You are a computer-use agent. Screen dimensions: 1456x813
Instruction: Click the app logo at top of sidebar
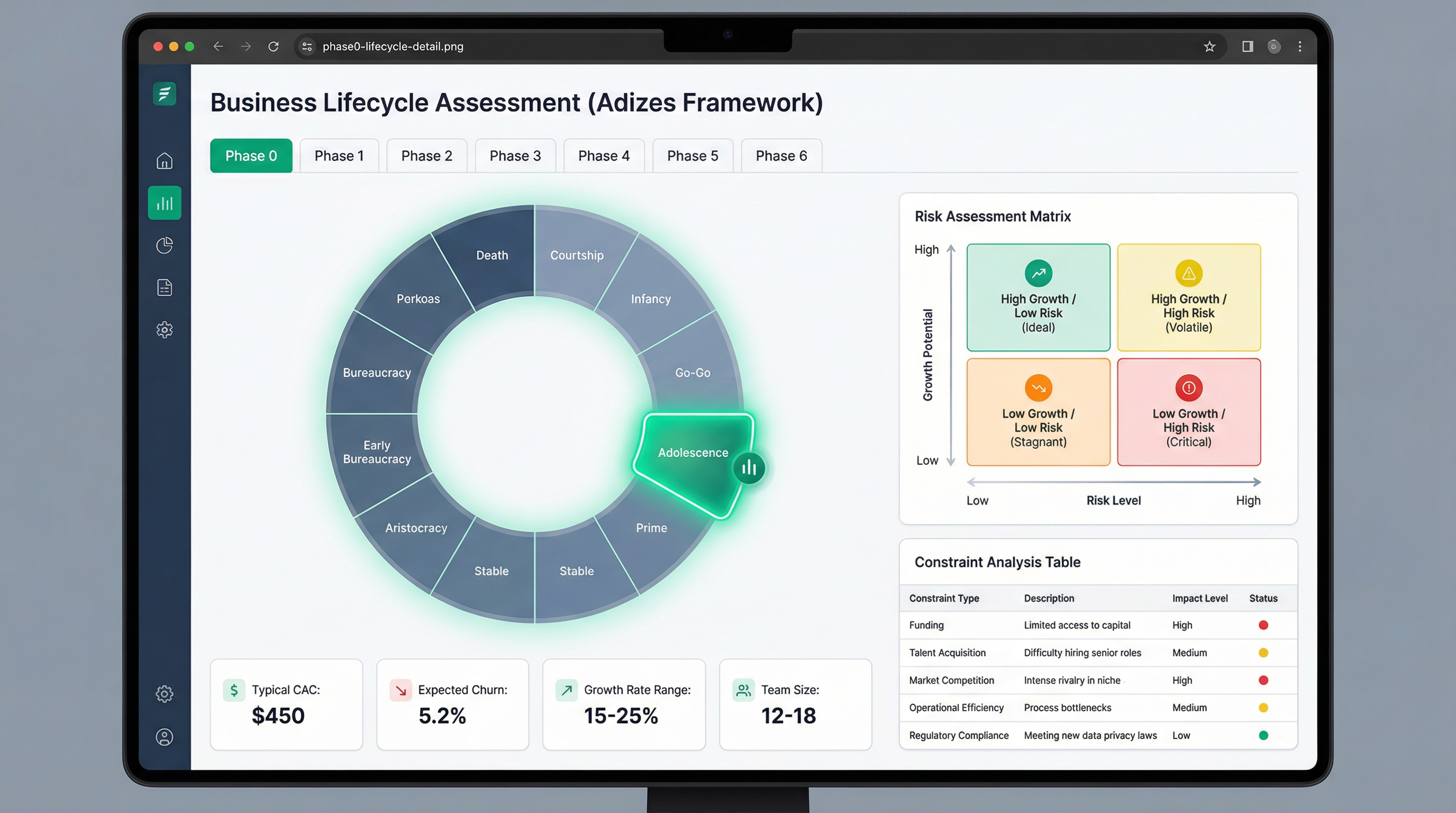[164, 94]
